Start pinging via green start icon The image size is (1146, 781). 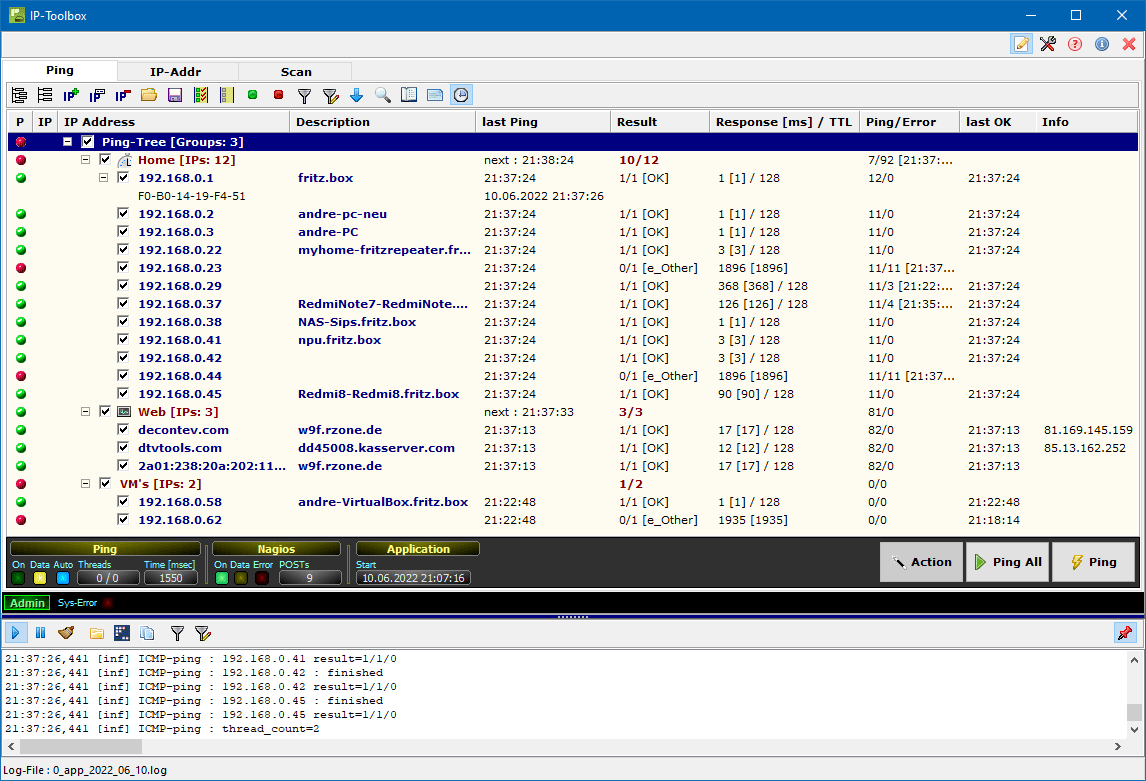(252, 95)
